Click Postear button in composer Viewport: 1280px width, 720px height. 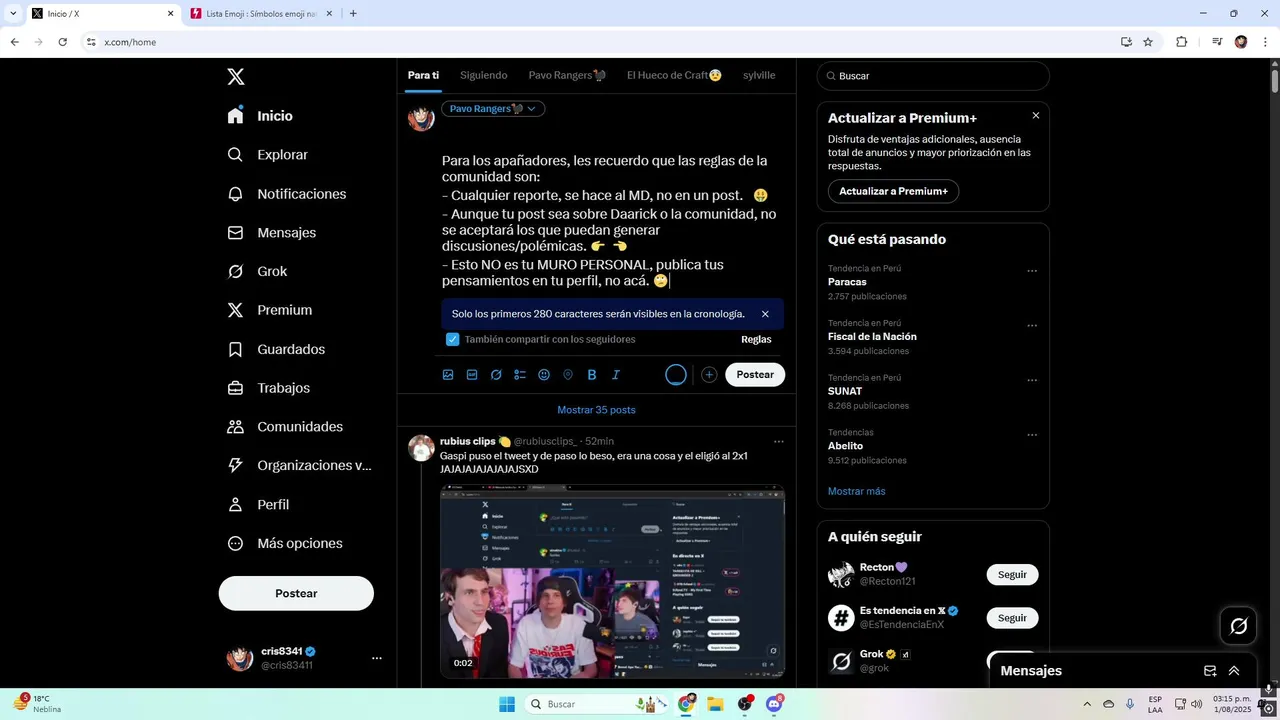(x=755, y=375)
